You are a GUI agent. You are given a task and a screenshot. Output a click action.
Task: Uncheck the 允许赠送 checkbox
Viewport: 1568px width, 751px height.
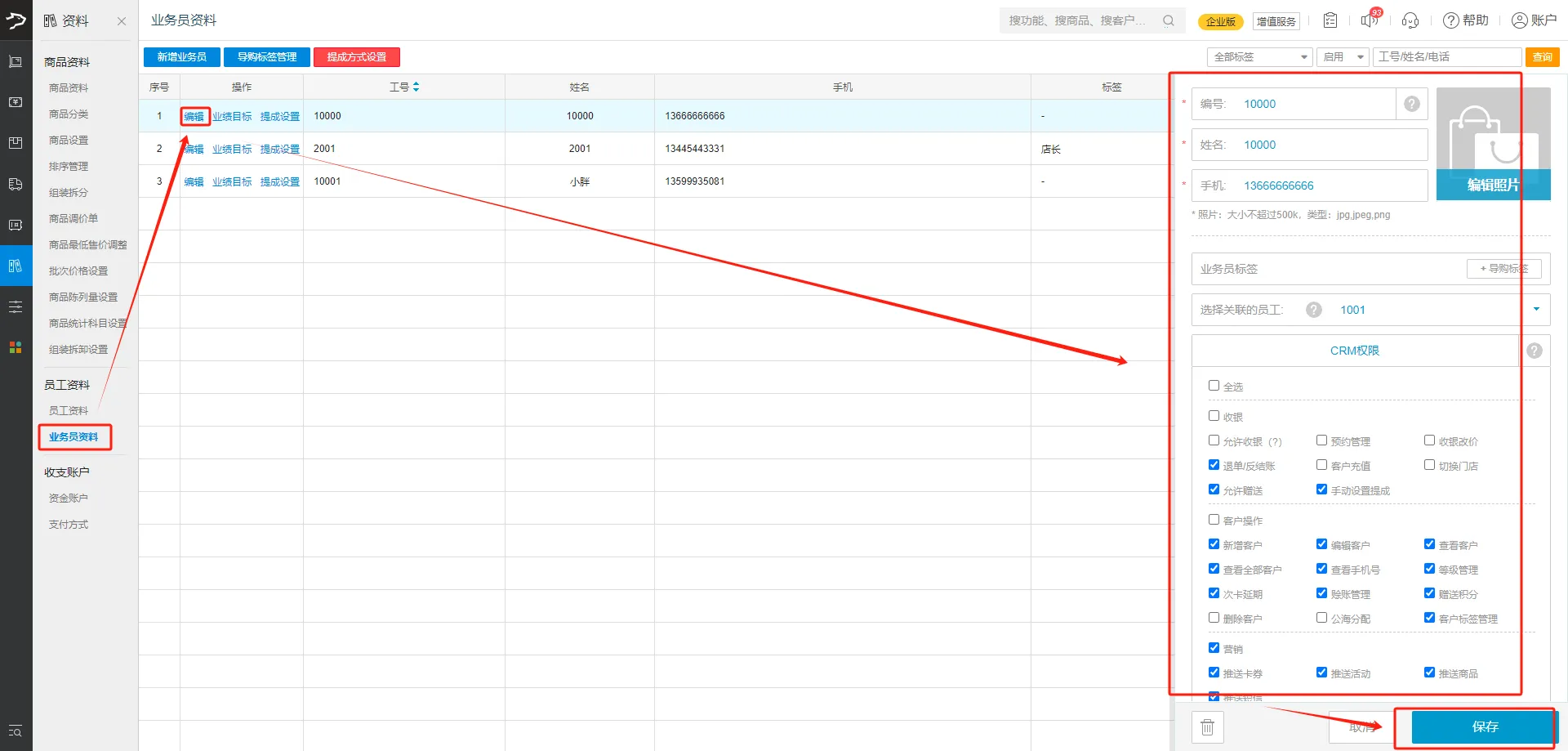(x=1214, y=489)
